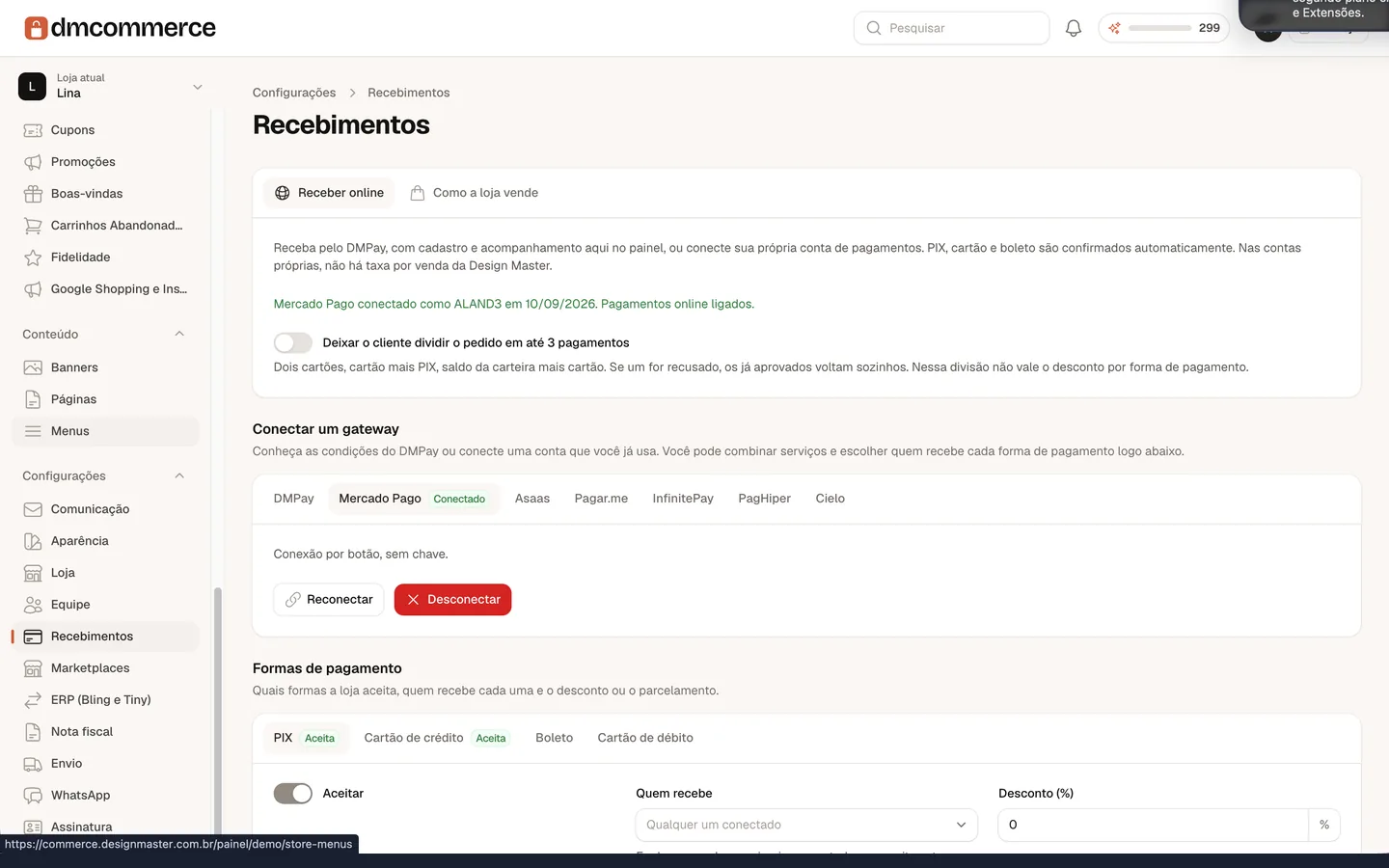Switch to the Como a loja vende tab
Image resolution: width=1389 pixels, height=868 pixels.
[474, 193]
